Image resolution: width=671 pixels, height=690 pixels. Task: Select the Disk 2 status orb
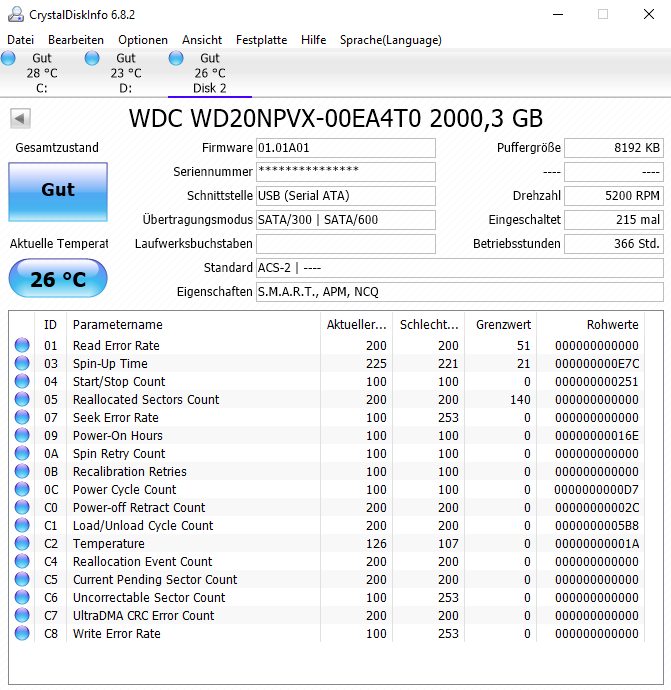pyautogui.click(x=176, y=58)
